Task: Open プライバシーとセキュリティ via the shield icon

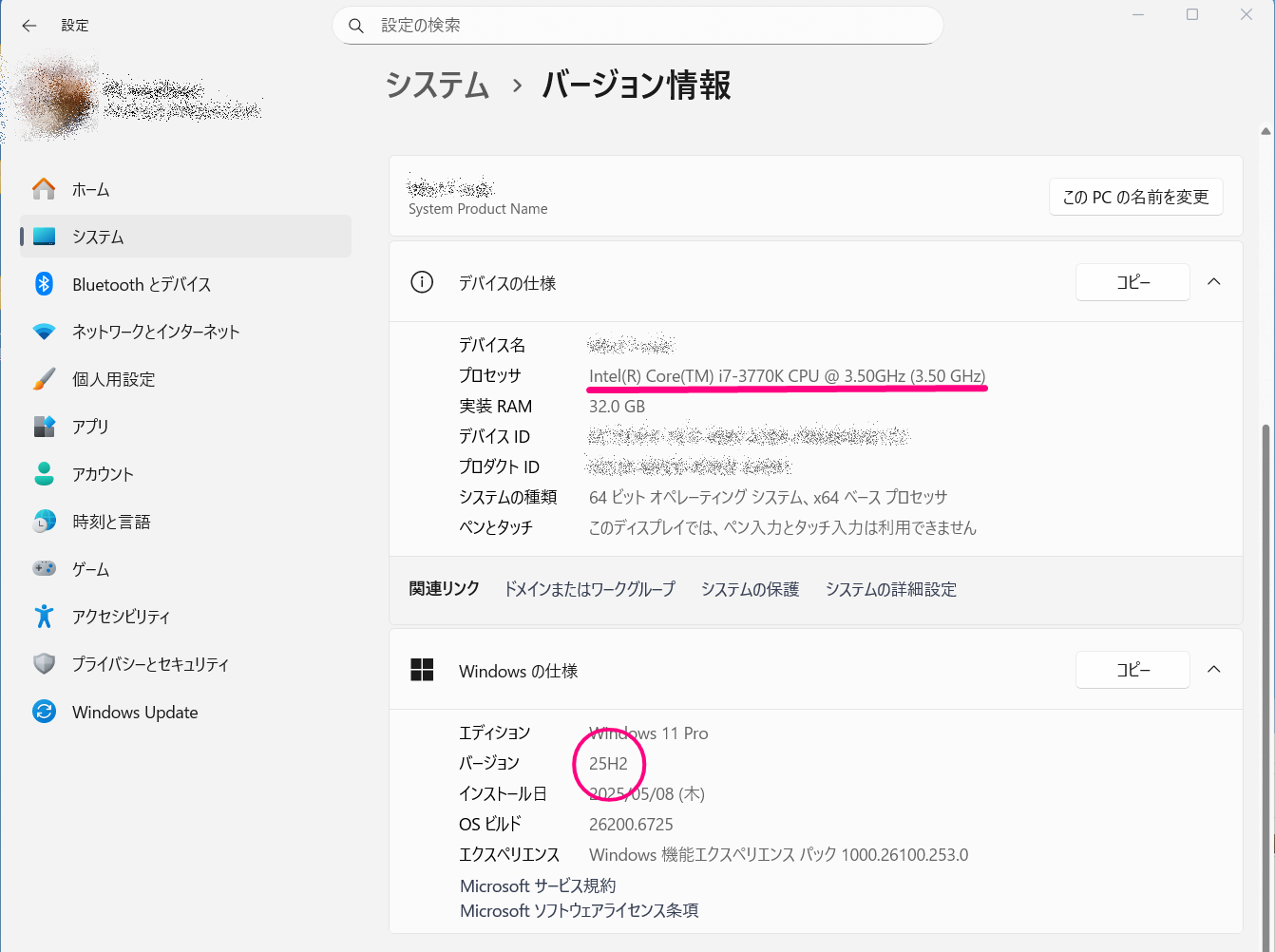Action: coord(44,664)
